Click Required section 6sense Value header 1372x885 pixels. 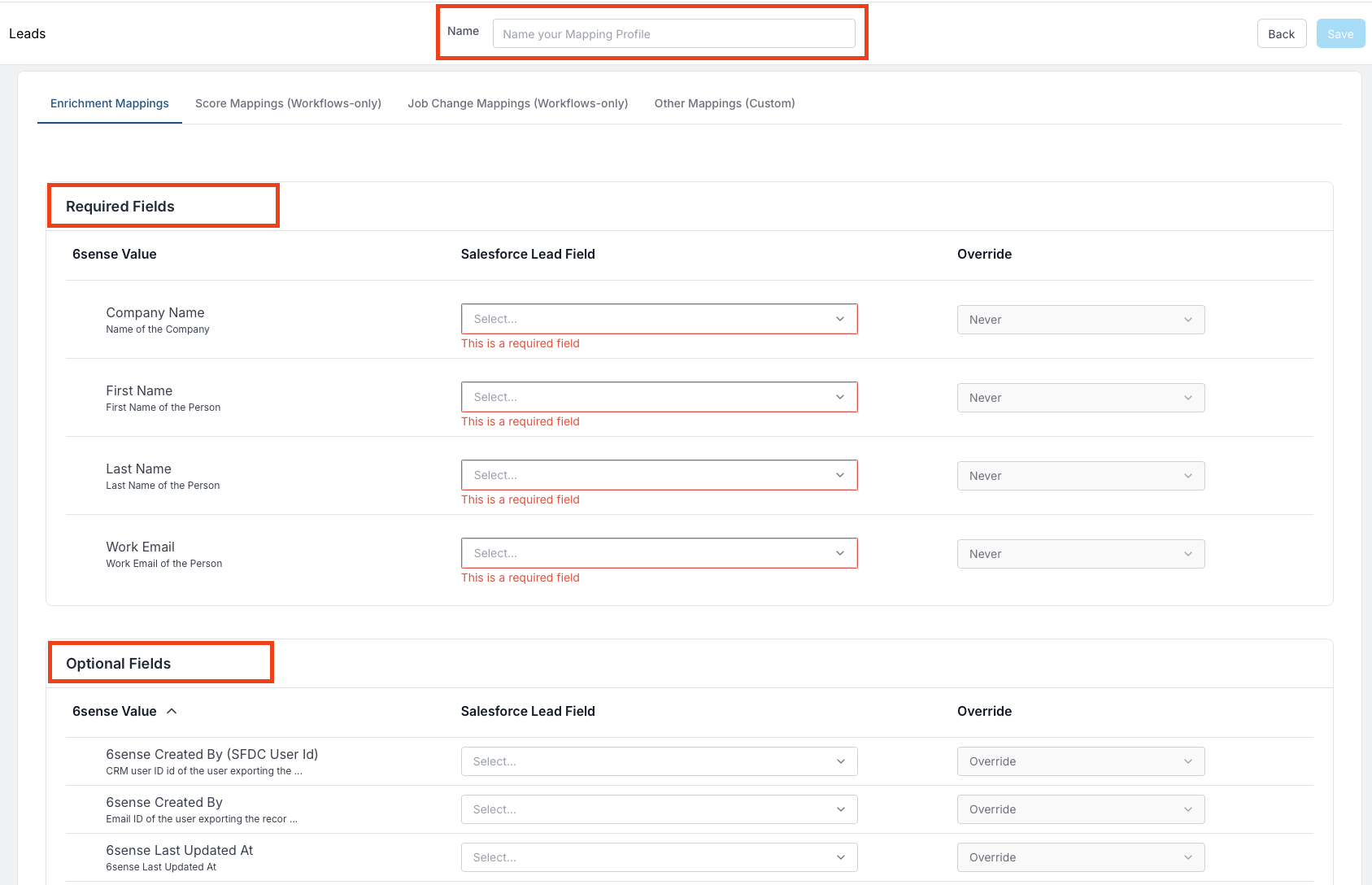[x=115, y=254]
